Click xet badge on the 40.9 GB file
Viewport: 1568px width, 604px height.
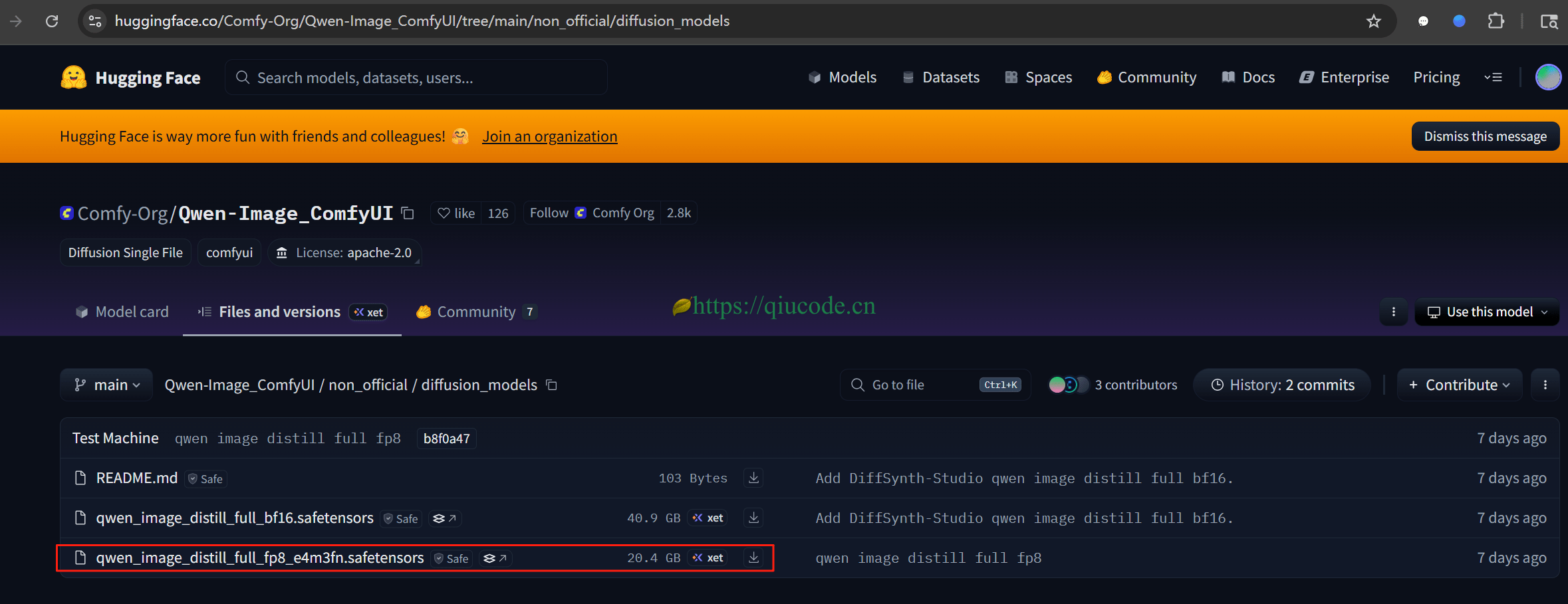708,518
